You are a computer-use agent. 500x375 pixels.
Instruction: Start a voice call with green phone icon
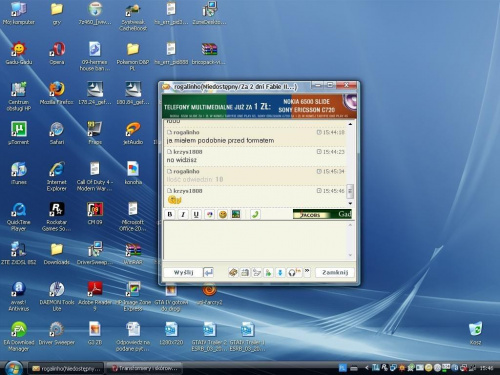click(255, 214)
